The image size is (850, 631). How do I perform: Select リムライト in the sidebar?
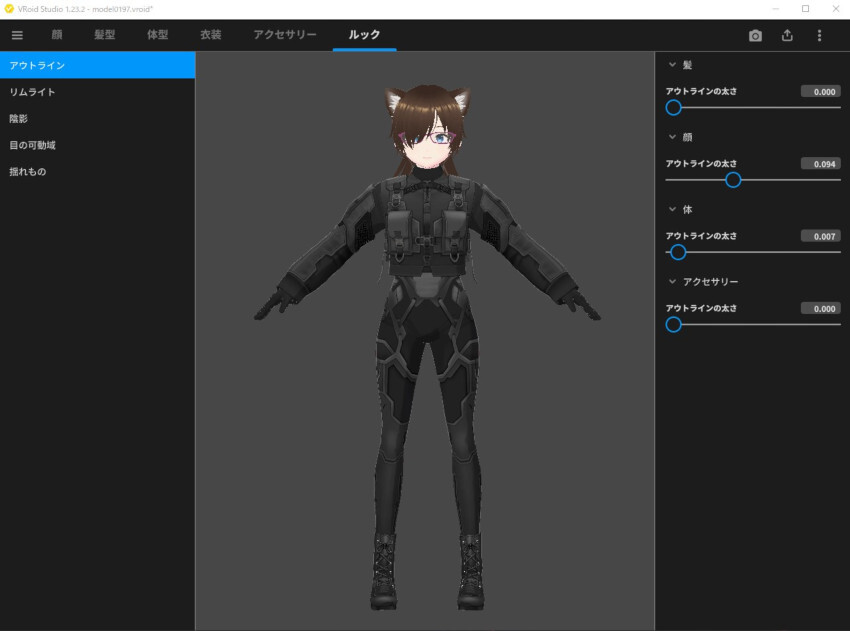click(x=33, y=92)
